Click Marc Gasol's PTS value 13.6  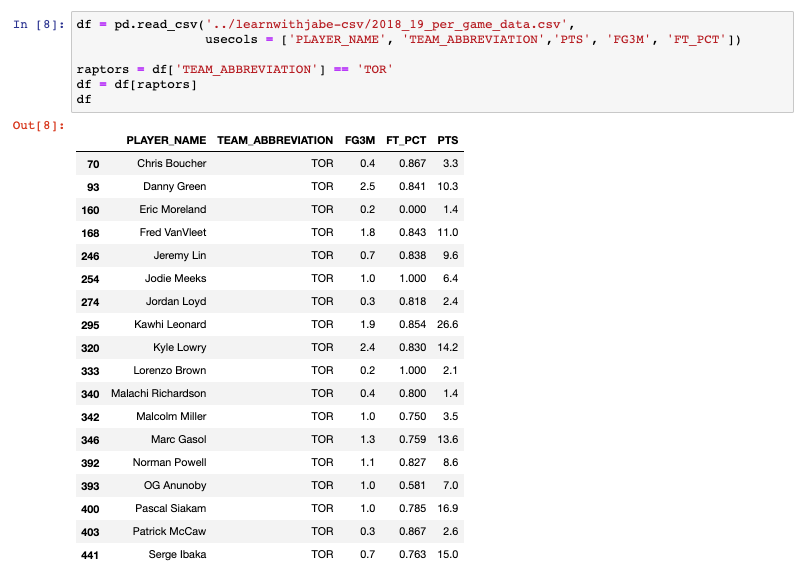448,440
